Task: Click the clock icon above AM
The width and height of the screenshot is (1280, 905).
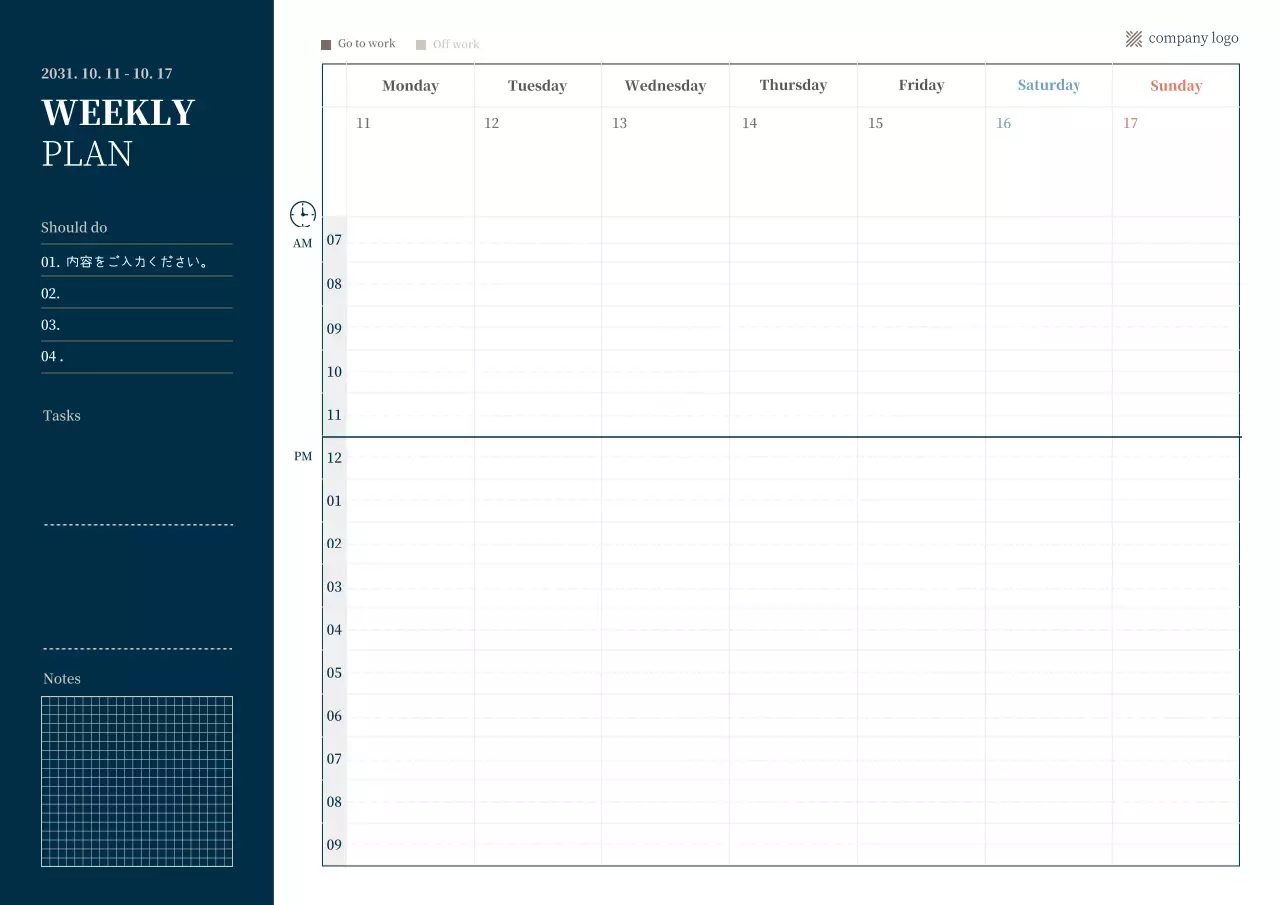Action: pos(303,213)
